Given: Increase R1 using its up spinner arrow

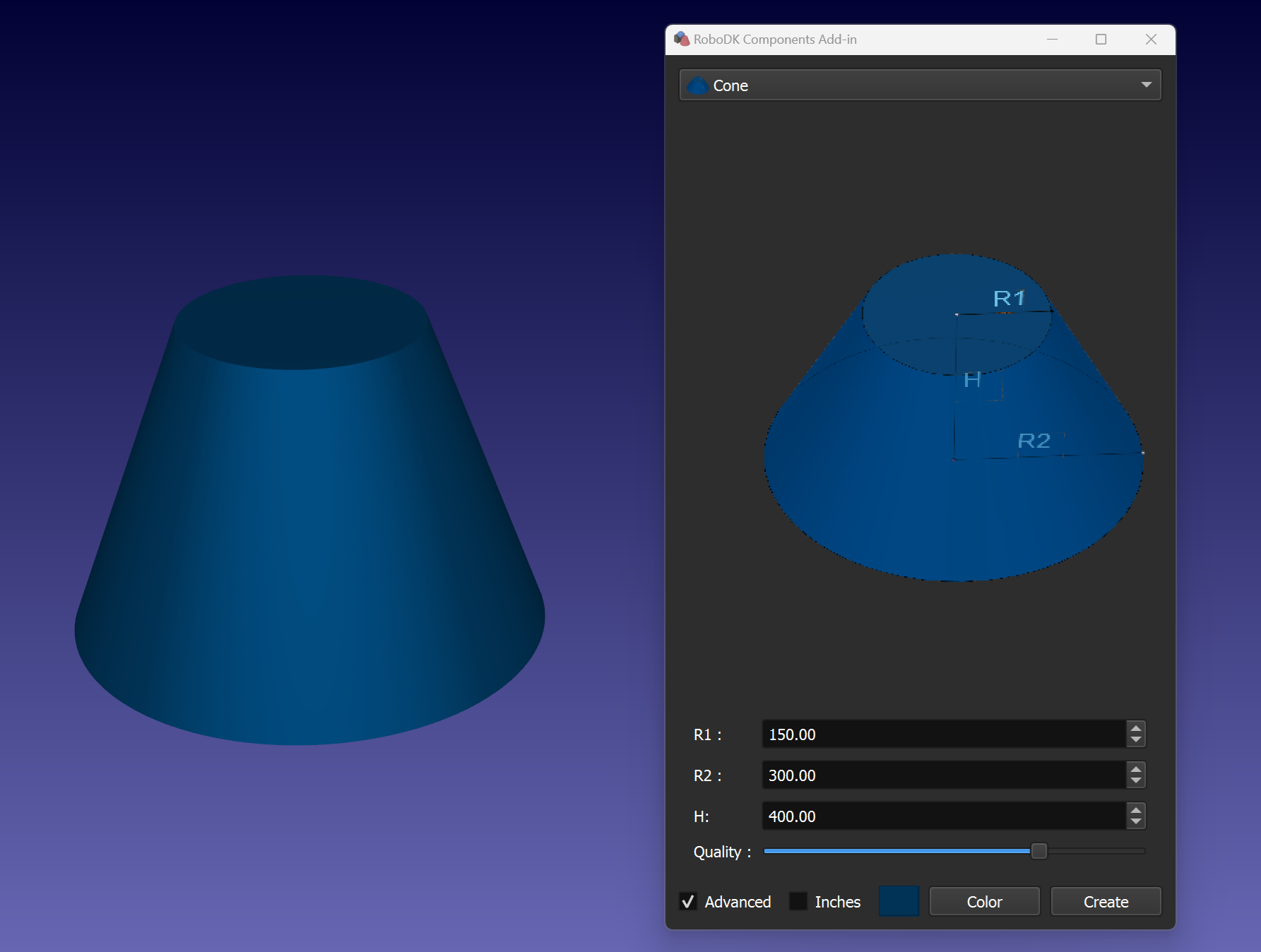Looking at the screenshot, I should pos(1135,729).
